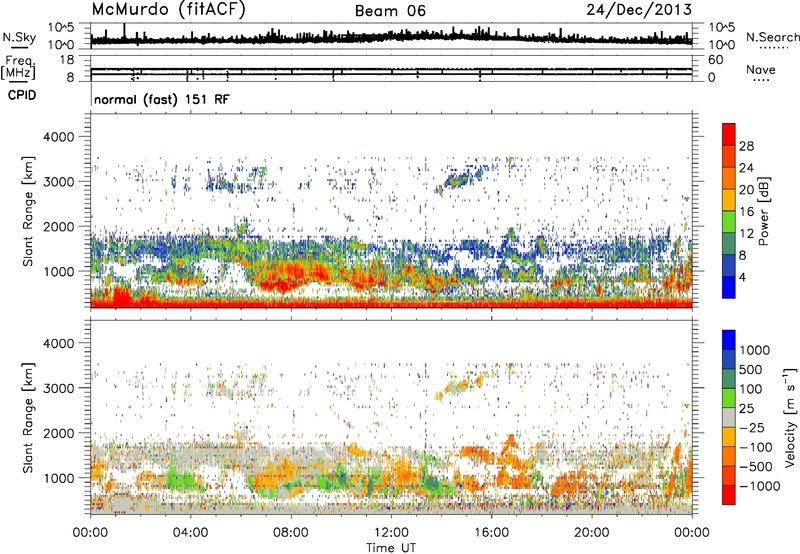The width and height of the screenshot is (800, 554).
Task: Click the 'CPID' label
Action: tap(22, 95)
